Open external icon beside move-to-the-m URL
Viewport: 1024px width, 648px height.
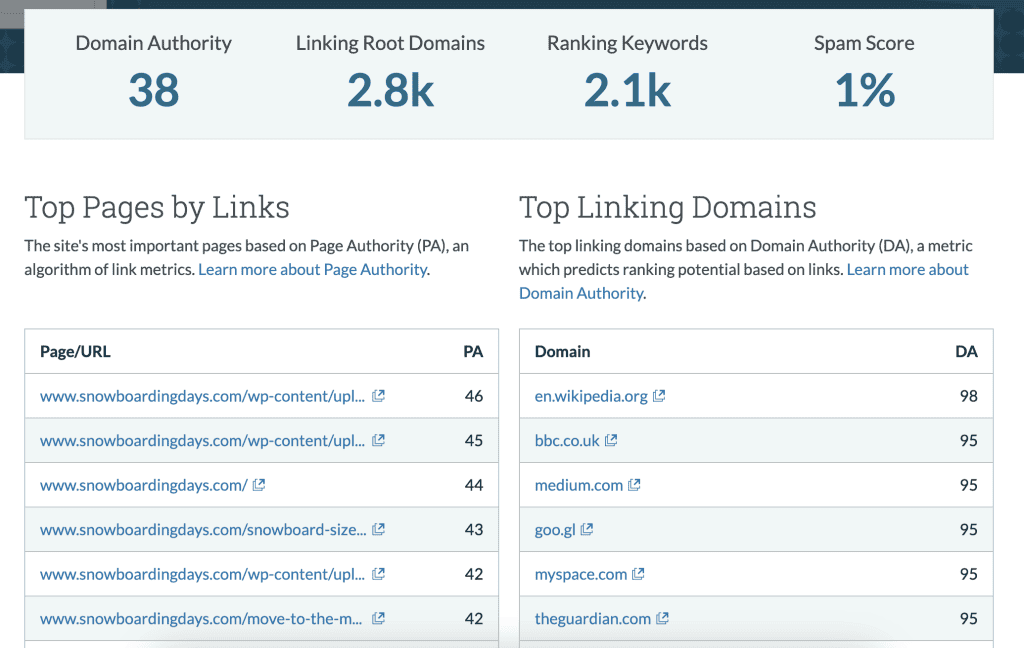coord(378,618)
